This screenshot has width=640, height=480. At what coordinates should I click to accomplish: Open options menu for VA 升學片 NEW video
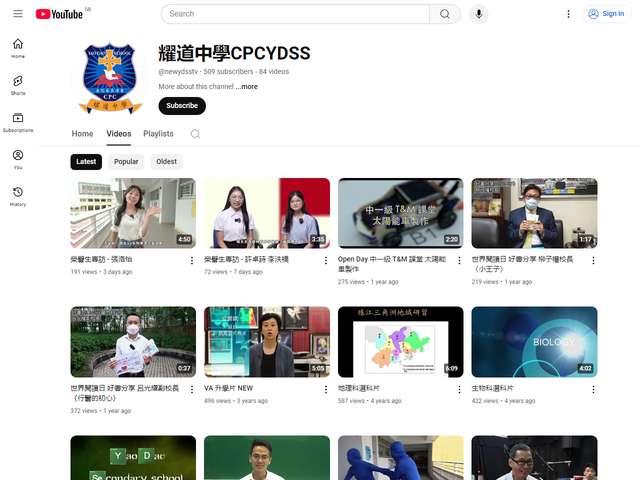[325, 390]
